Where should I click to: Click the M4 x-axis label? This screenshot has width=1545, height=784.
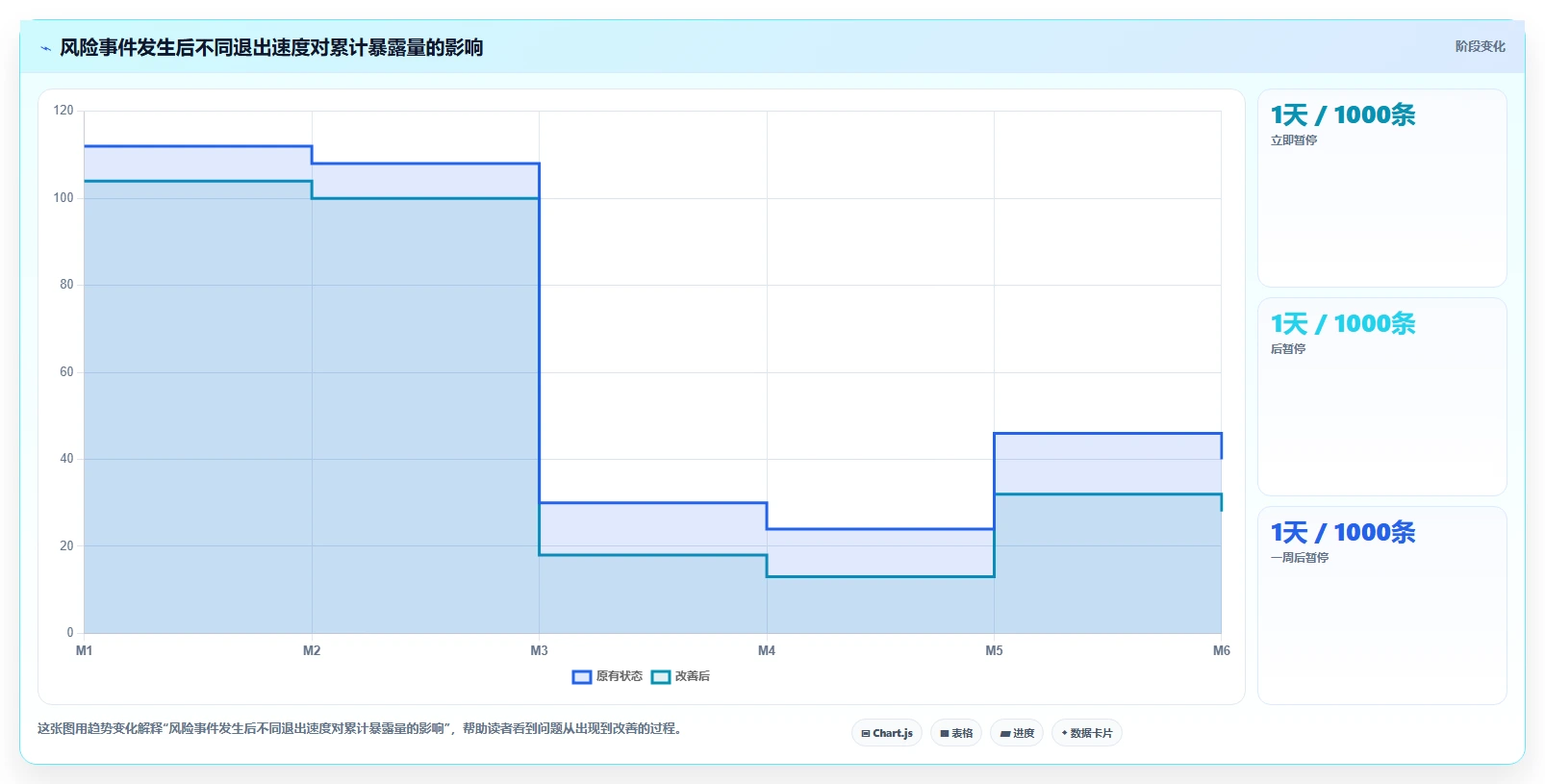click(x=767, y=651)
